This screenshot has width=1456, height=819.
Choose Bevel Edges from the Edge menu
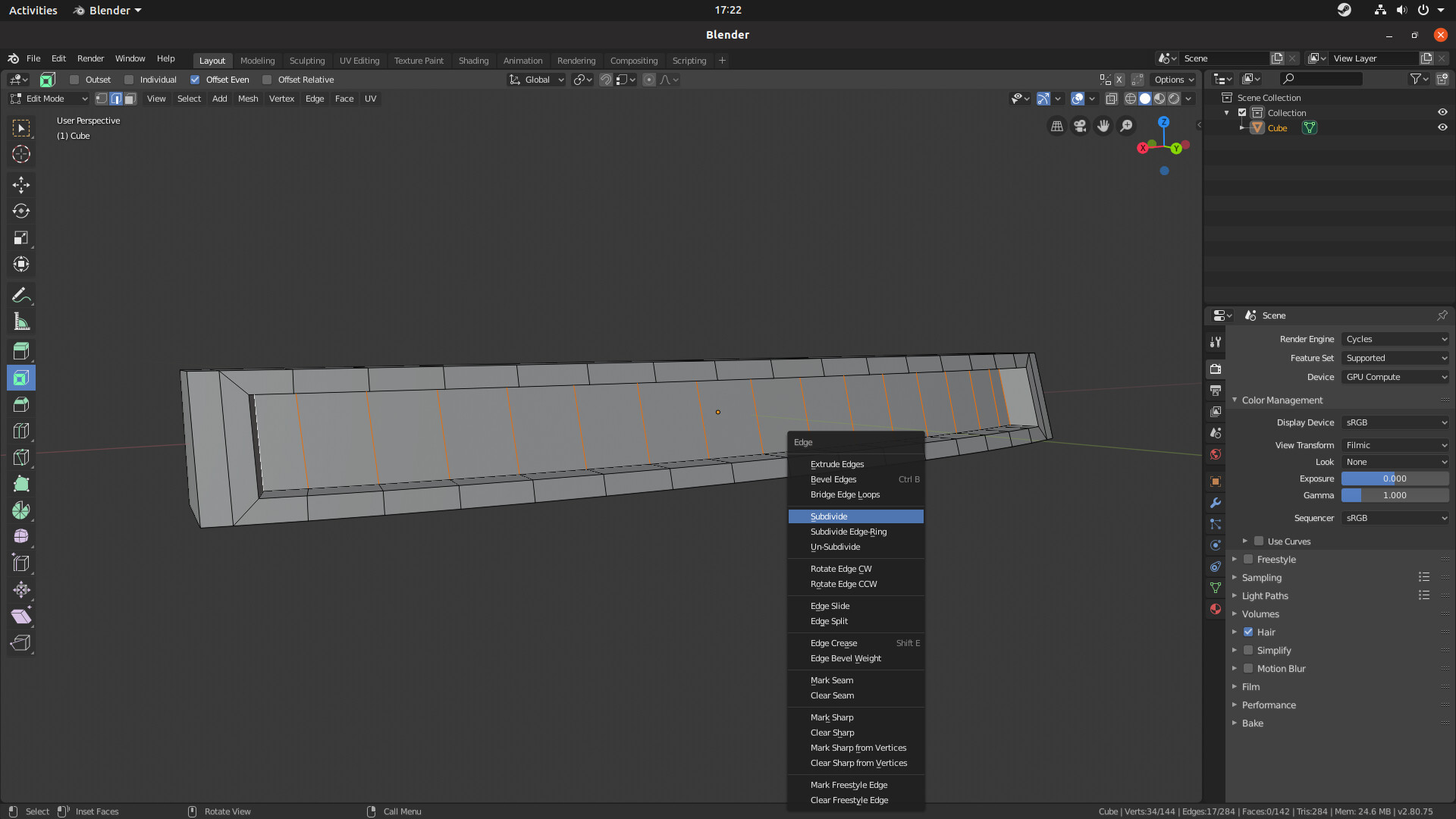pyautogui.click(x=856, y=479)
